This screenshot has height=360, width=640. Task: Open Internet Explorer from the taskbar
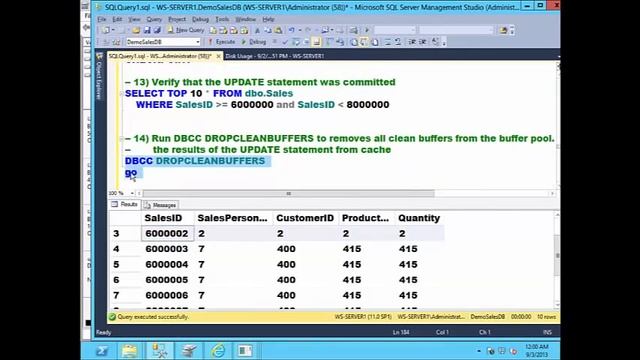(218, 351)
